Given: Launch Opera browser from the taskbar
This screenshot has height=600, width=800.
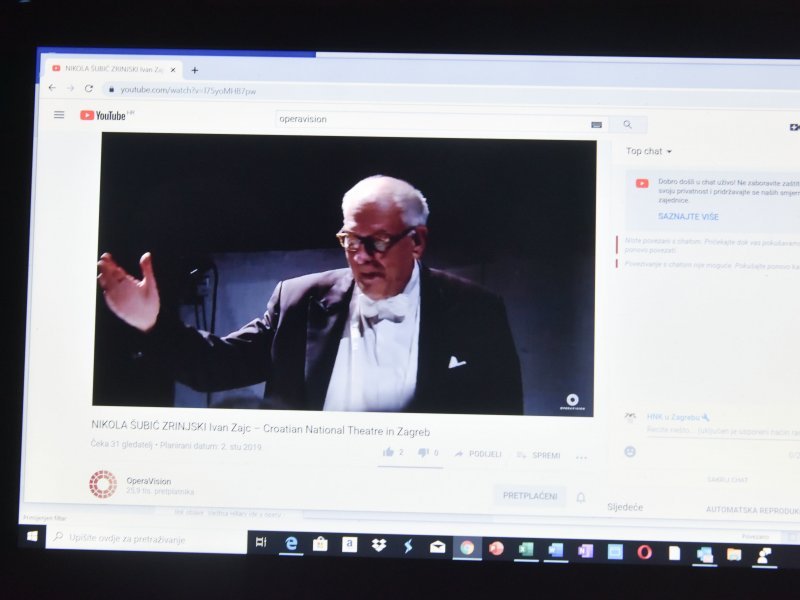Looking at the screenshot, I should tap(644, 552).
